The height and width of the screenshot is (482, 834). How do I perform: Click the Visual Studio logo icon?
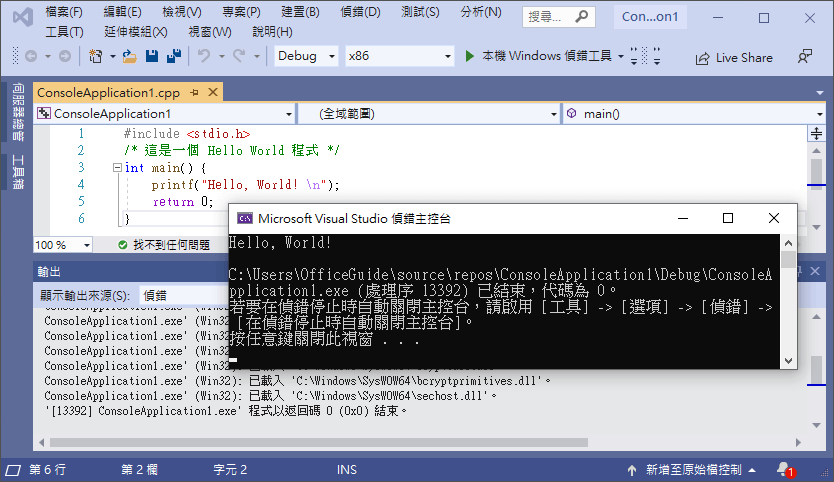pyautogui.click(x=22, y=18)
